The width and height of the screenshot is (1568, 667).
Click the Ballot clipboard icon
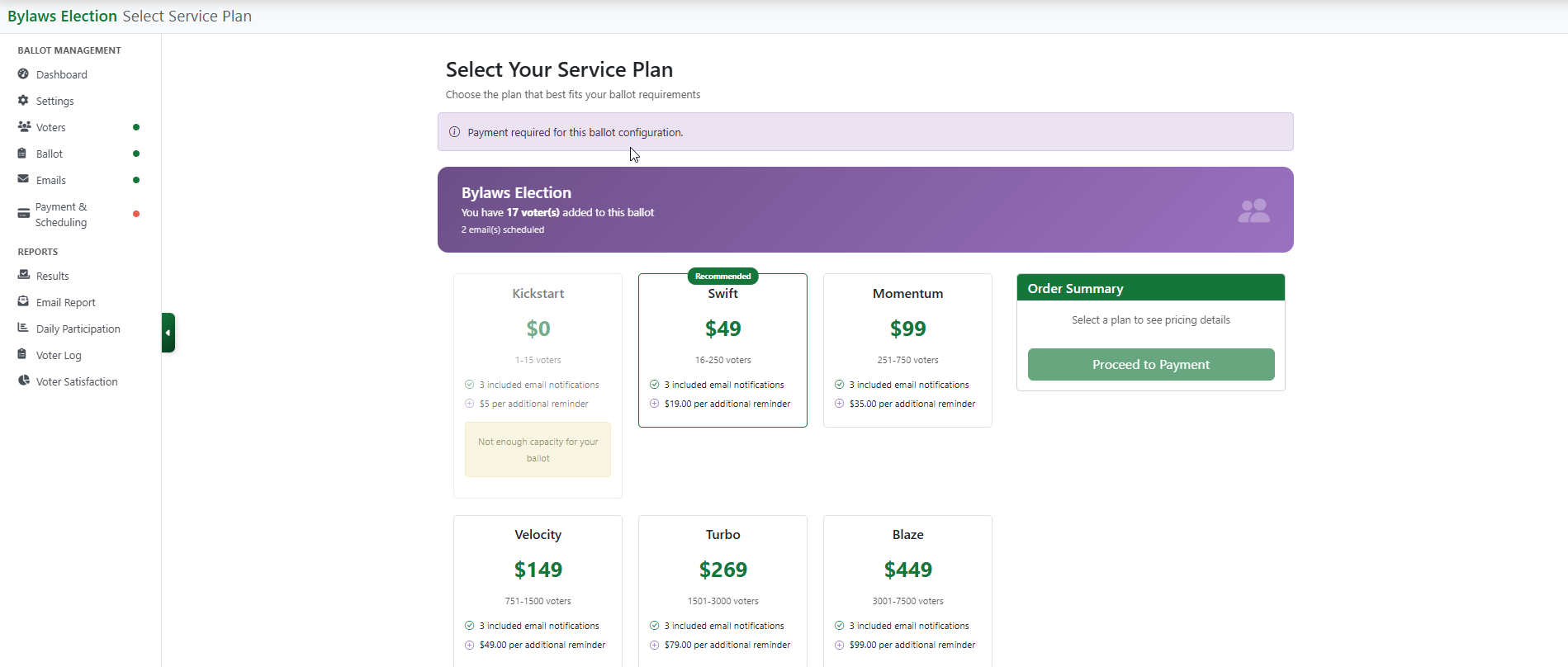(x=23, y=154)
